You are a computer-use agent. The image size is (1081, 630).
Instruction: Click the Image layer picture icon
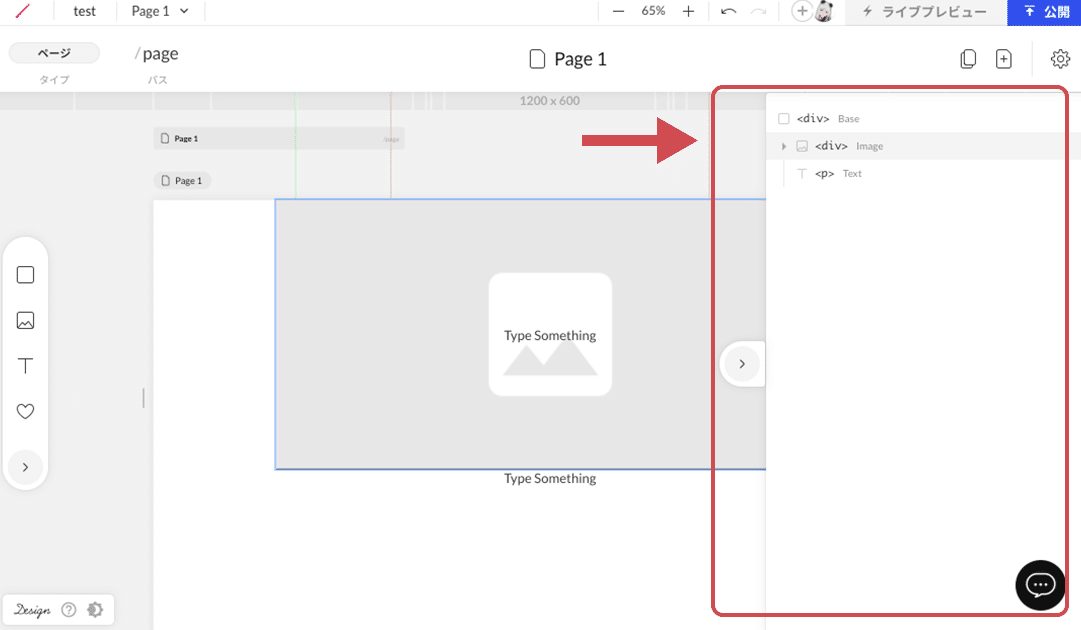click(802, 146)
